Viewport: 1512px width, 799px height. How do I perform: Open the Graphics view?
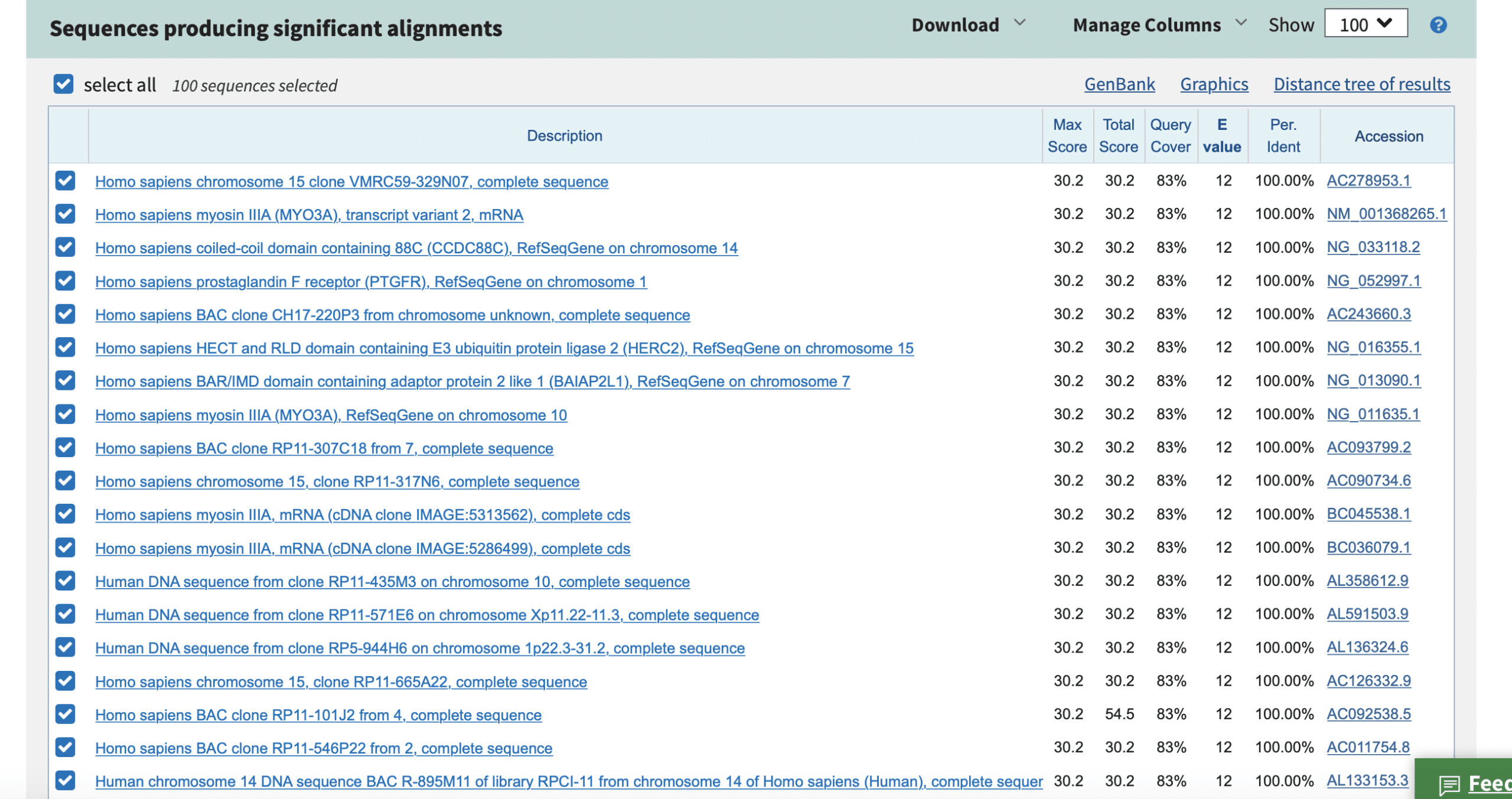click(1215, 84)
